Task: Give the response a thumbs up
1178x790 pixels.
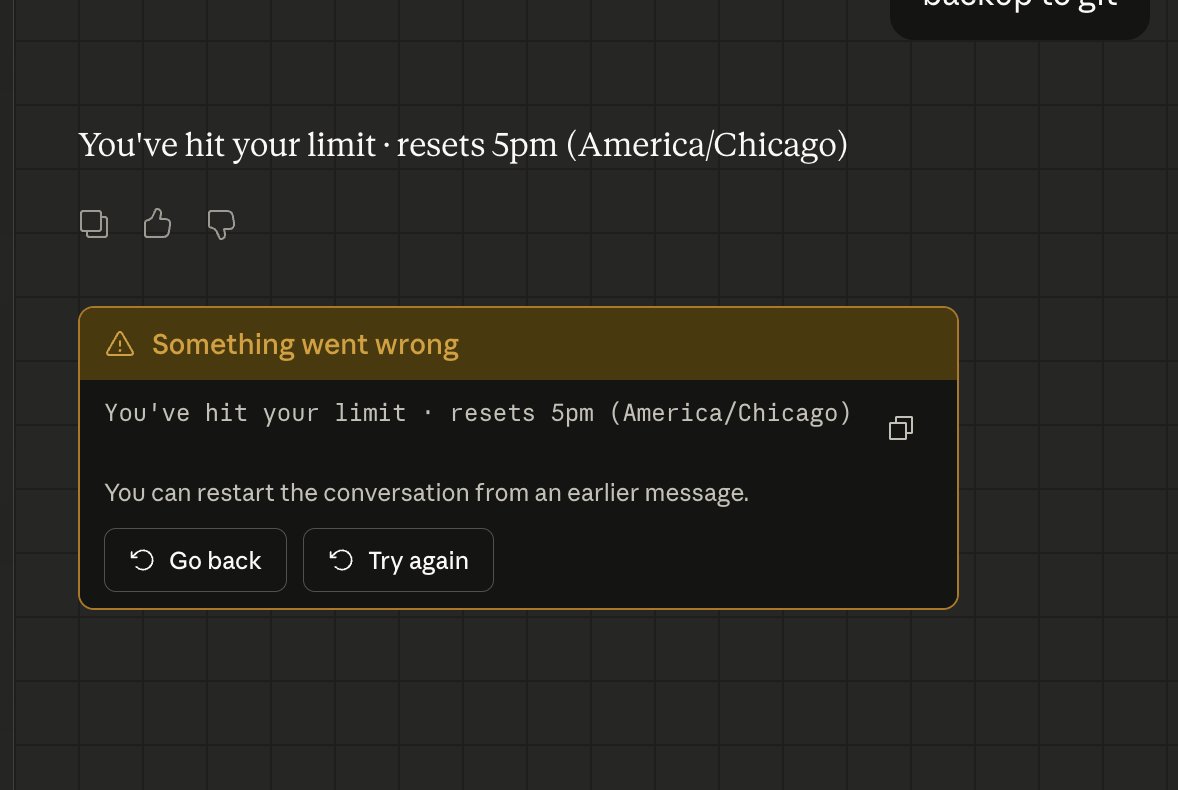Action: [157, 224]
